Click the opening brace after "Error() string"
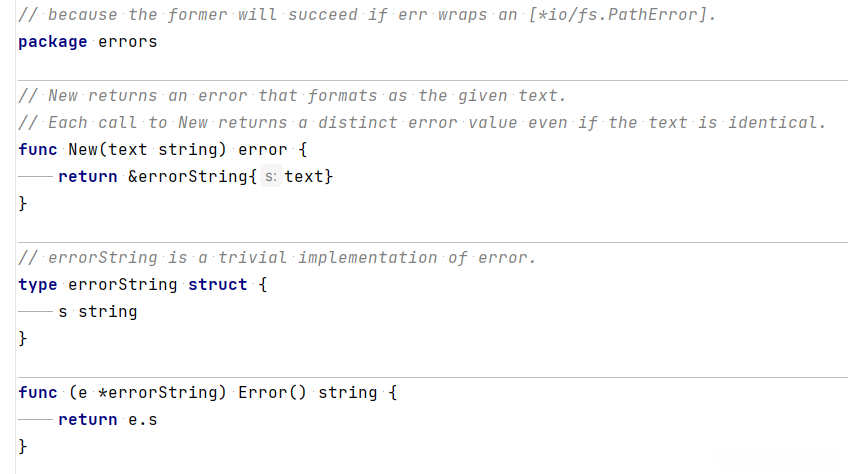Image resolution: width=848 pixels, height=474 pixels. tap(393, 393)
